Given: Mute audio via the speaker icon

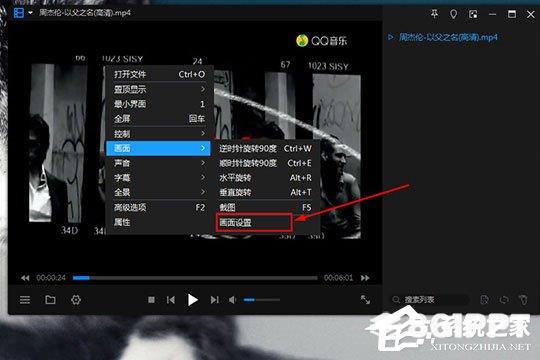Looking at the screenshot, I should (232, 300).
